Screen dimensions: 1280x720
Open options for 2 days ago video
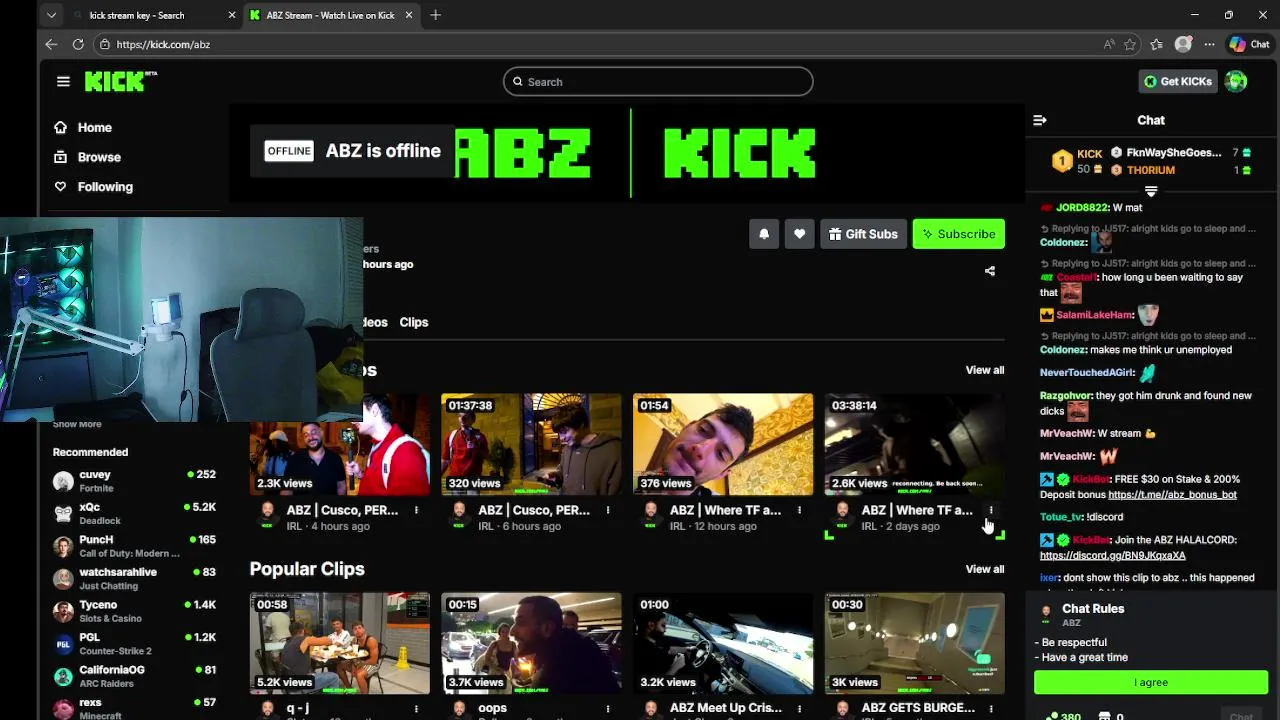coord(991,510)
